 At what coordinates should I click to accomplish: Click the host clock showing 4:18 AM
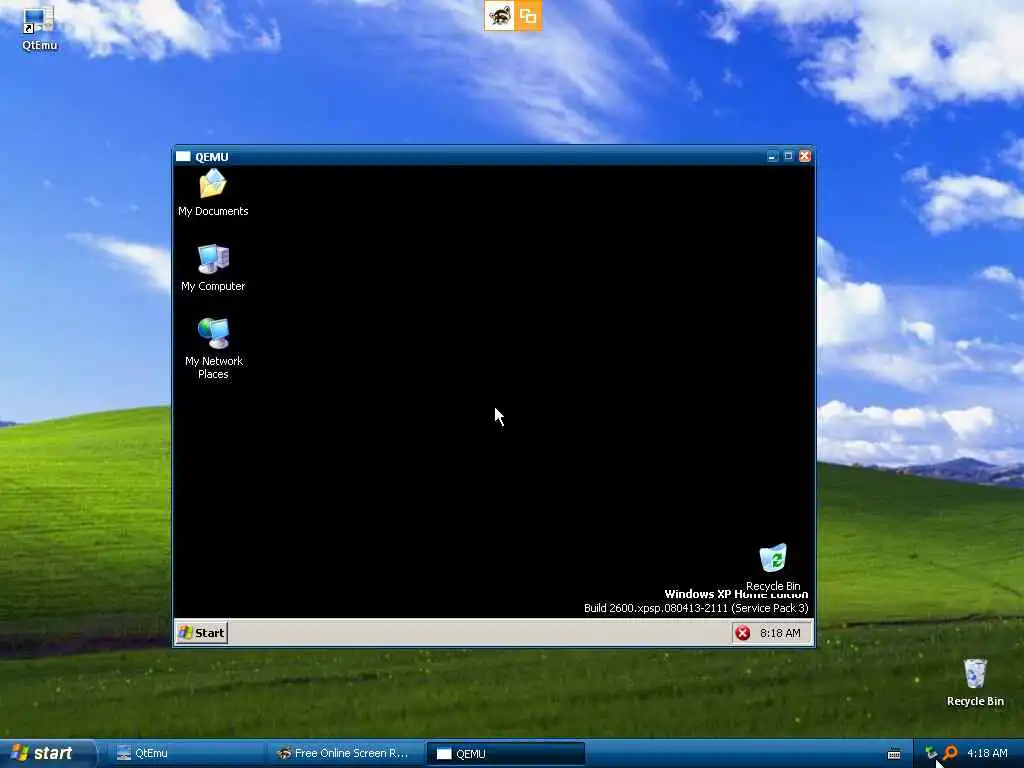987,754
